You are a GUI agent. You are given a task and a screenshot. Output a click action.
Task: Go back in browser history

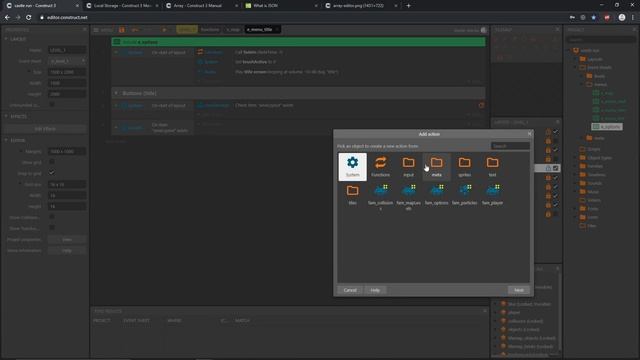[x=7, y=18]
